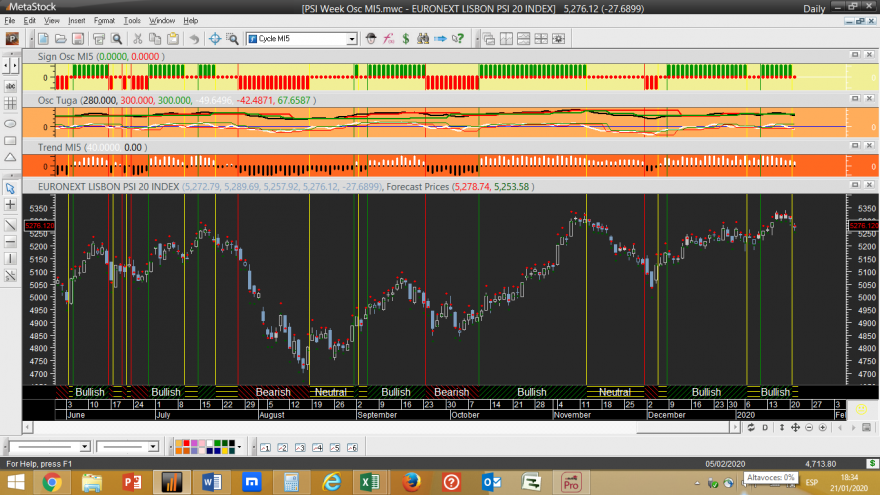880x495 pixels.
Task: Select the vertical line tool
Action: tap(10, 259)
